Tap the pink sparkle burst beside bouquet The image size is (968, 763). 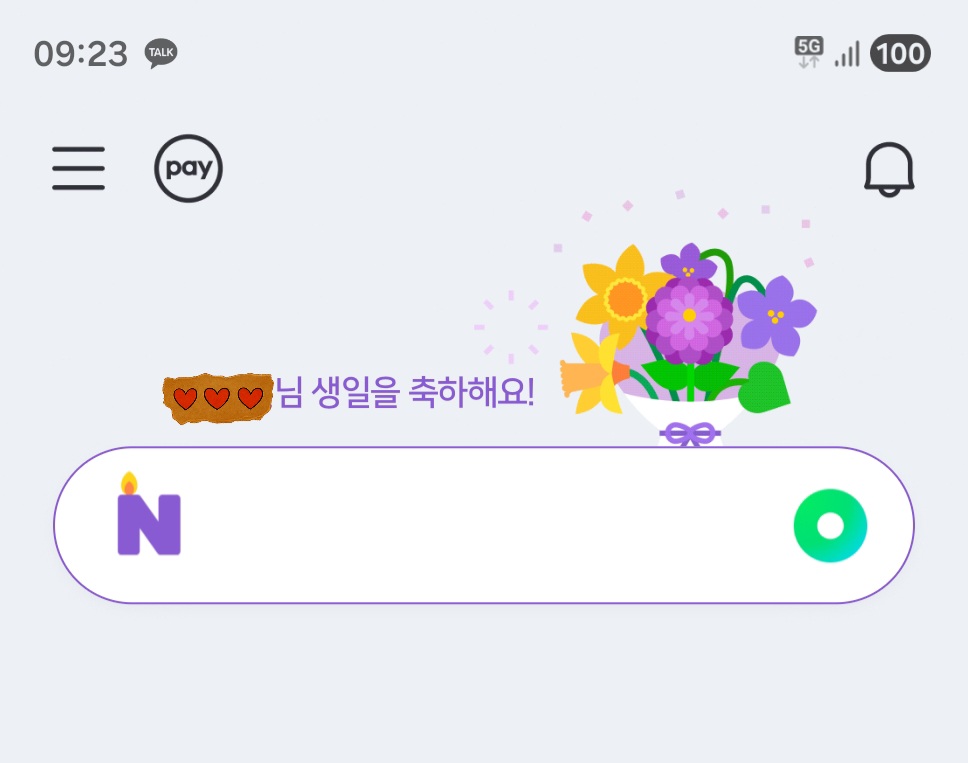511,327
